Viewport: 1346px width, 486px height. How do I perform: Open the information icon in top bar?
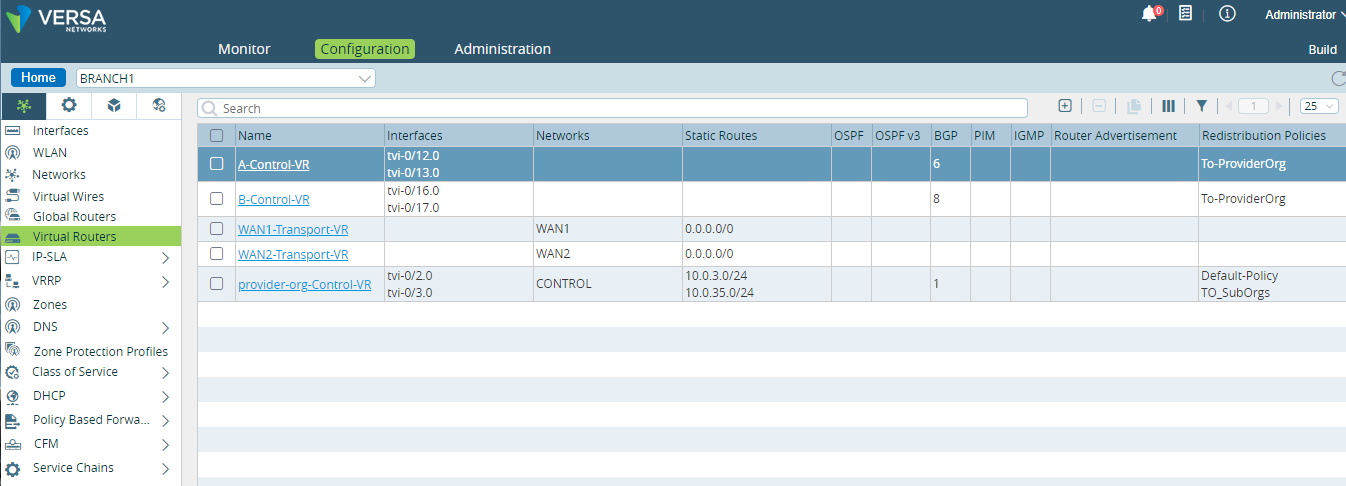(x=1227, y=13)
